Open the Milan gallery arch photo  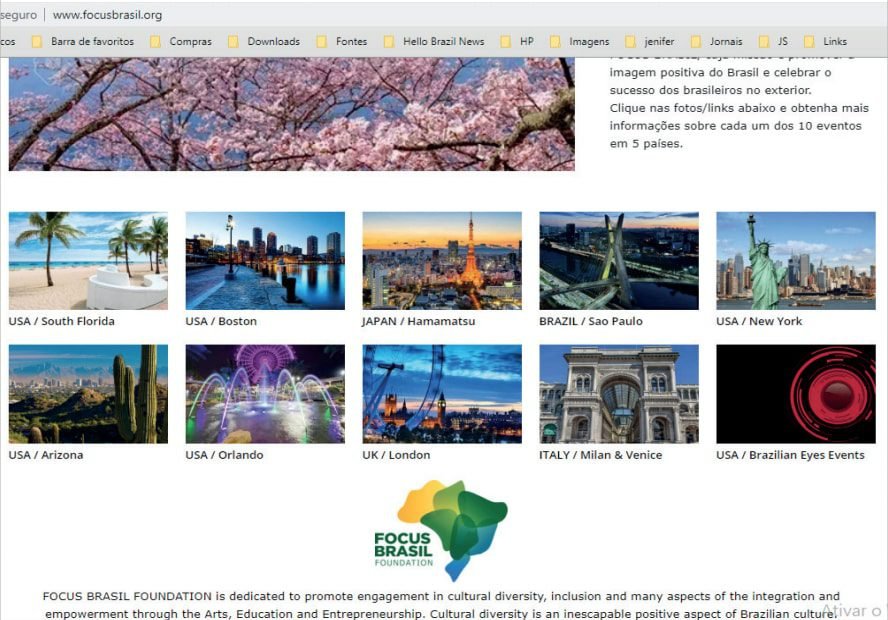click(x=619, y=394)
